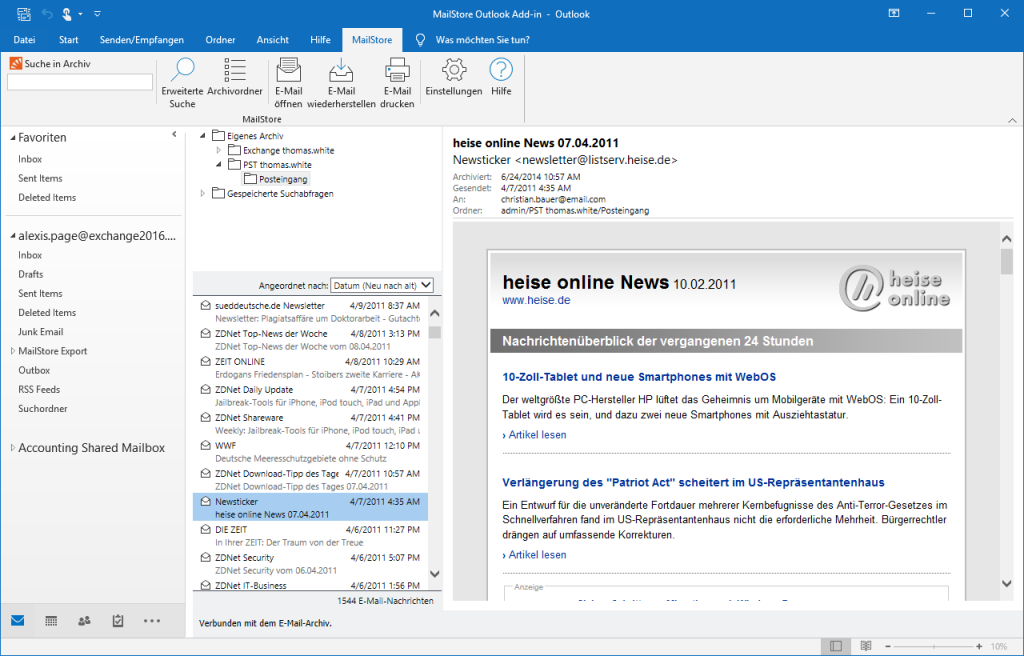
Task: Open the Angeordnet nach sort dropdown
Action: (x=383, y=285)
